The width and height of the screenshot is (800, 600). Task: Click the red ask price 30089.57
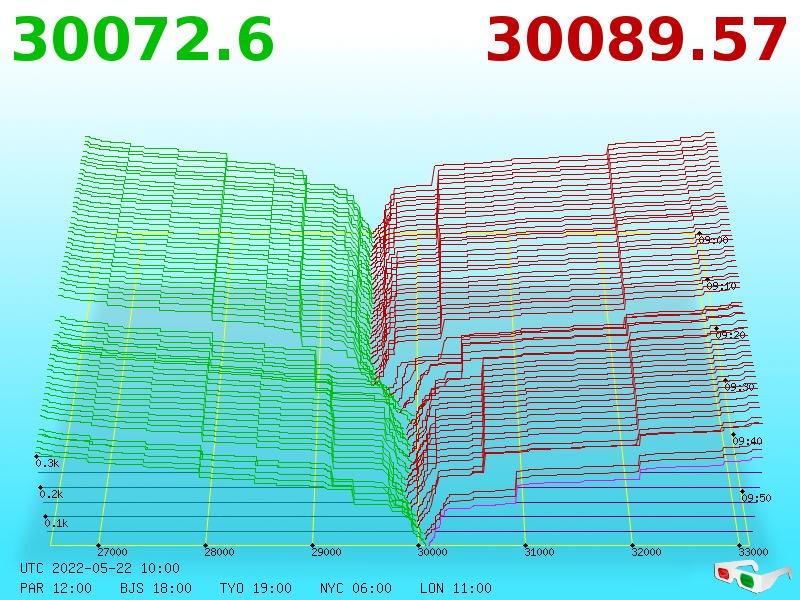click(x=637, y=40)
